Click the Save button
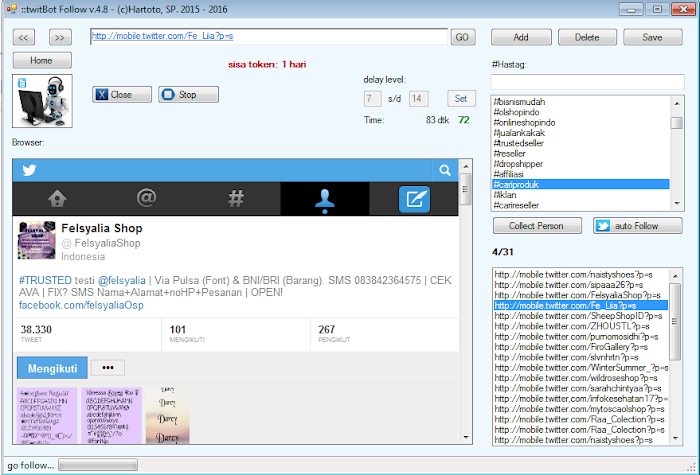Viewport: 700px width, 475px height. 653,38
